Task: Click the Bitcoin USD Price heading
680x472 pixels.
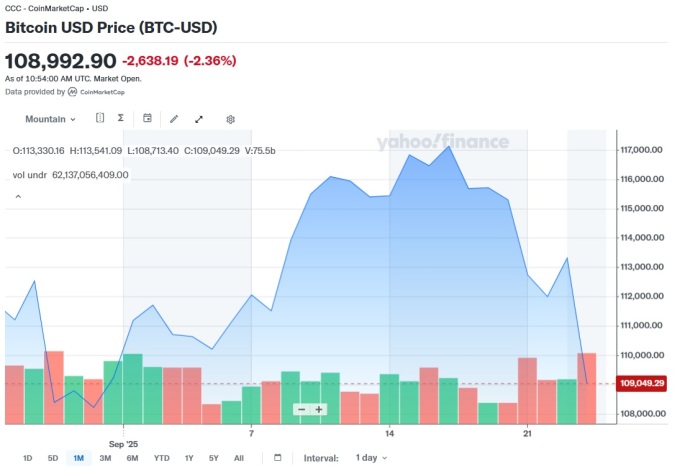Action: tap(111, 27)
